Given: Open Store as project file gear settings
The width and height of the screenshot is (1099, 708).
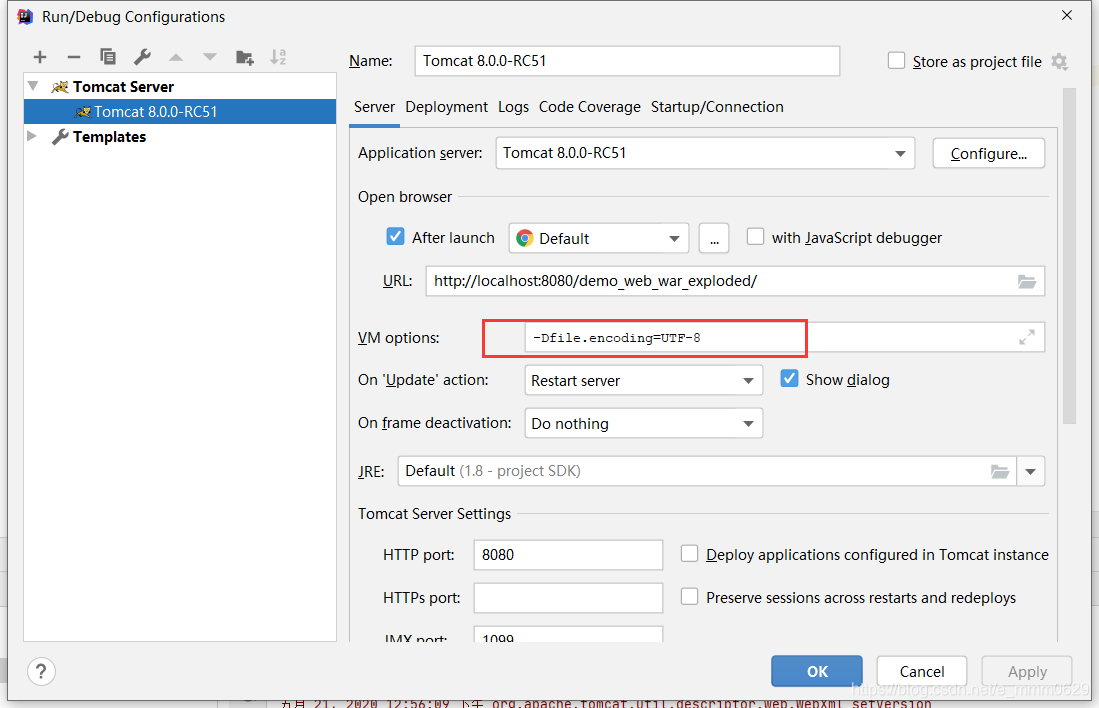Looking at the screenshot, I should (1060, 62).
